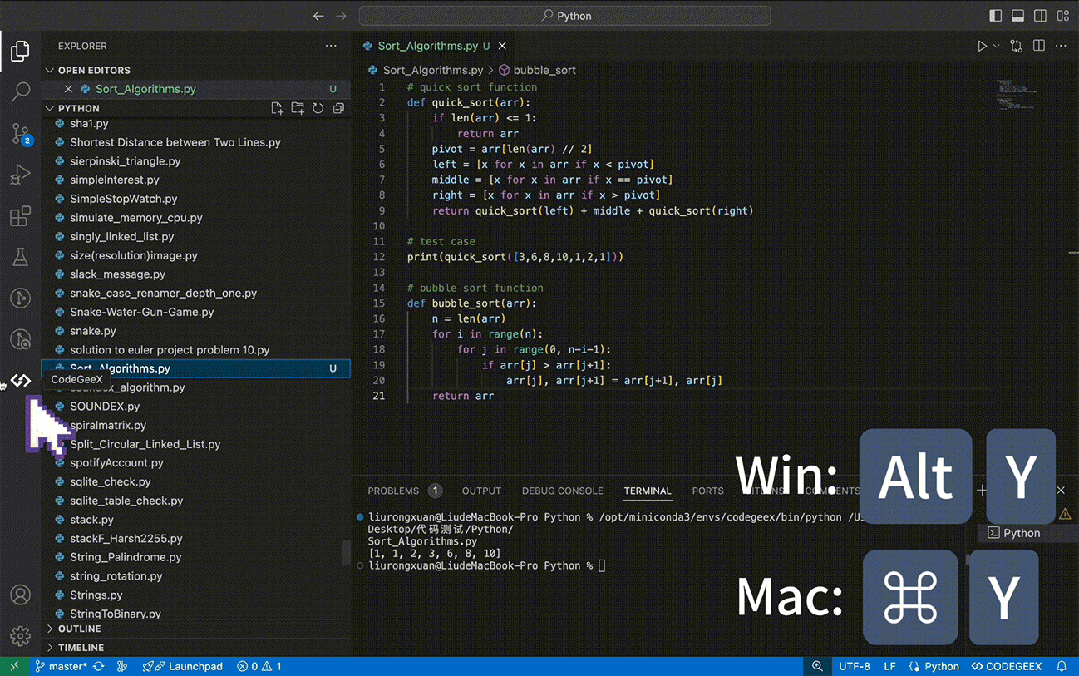Change the UTF-8 file encoding
This screenshot has width=1079, height=676.
click(854, 666)
